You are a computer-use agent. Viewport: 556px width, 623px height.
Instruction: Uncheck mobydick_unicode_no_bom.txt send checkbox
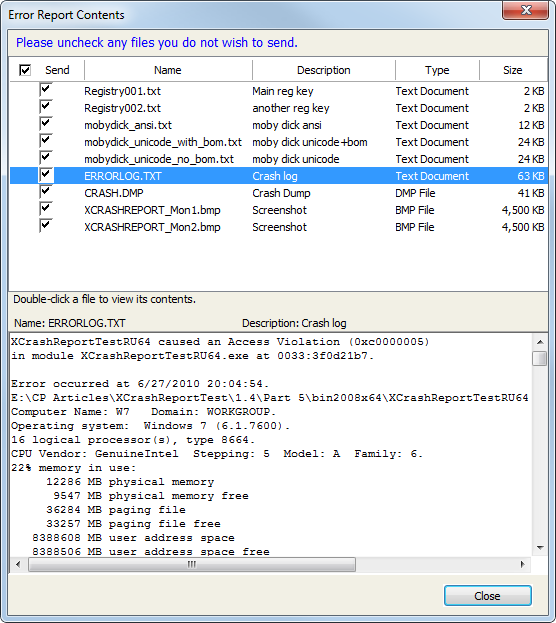coord(46,158)
